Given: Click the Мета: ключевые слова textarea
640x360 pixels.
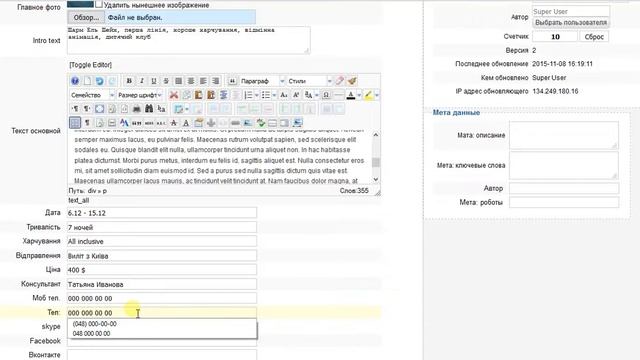Looking at the screenshot, I should (564, 165).
